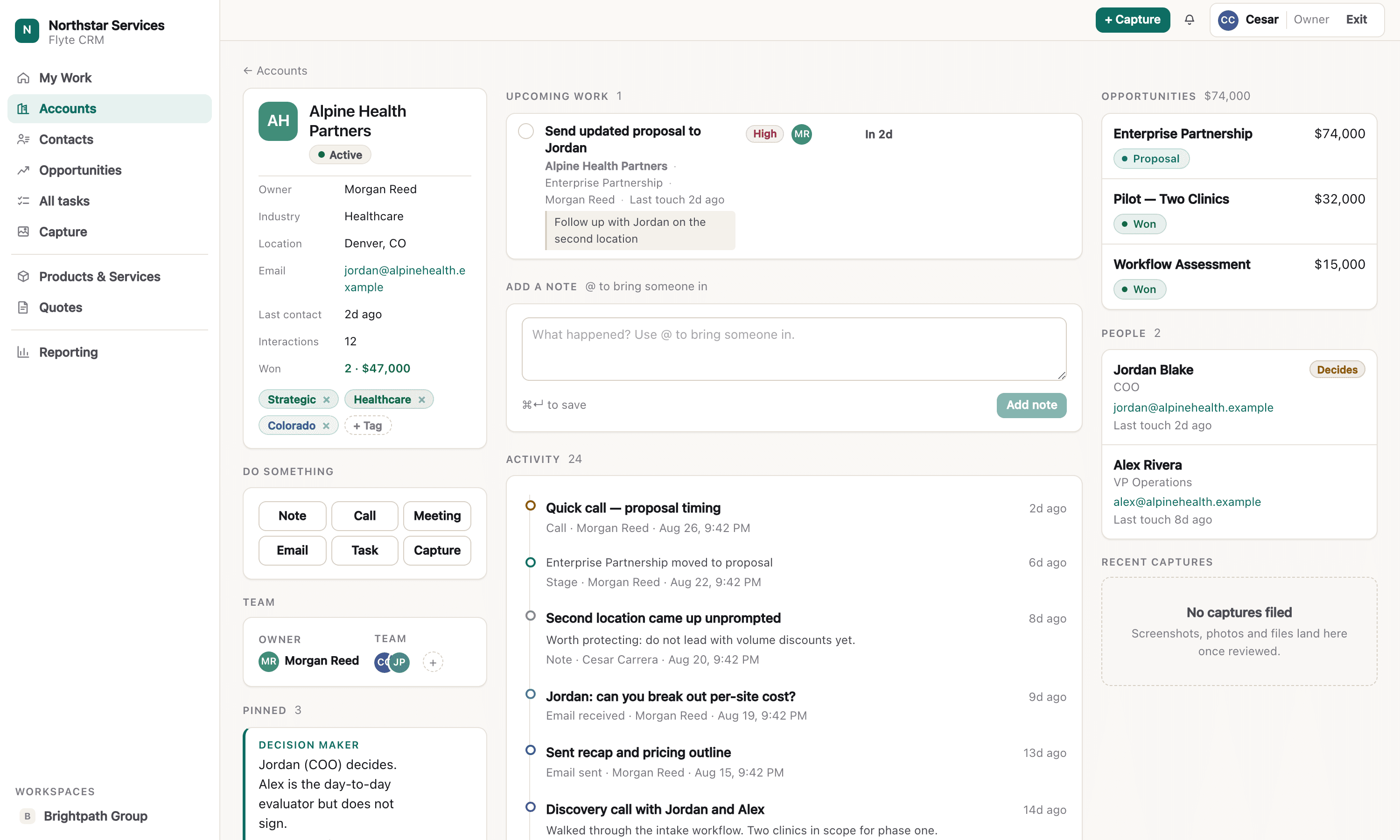Viewport: 1400px width, 840px height.
Task: Go back to Accounts list
Action: point(275,71)
